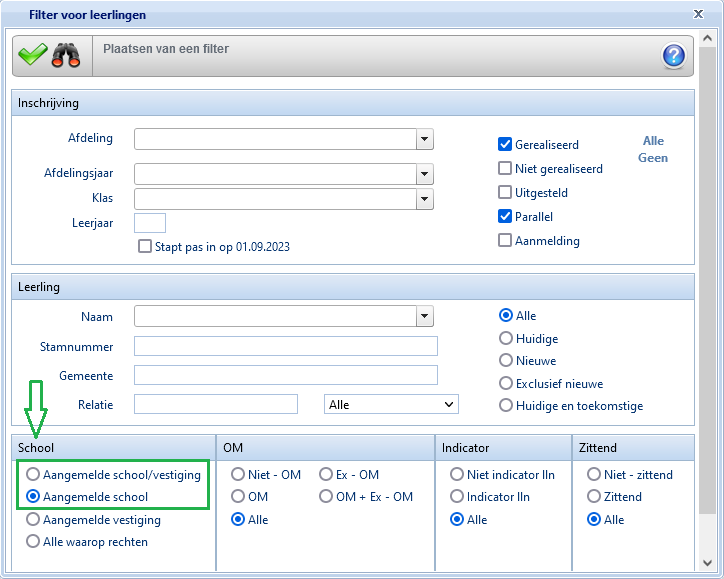Uncheck the Gerealiseerd checkbox
Viewport: 724px width, 579px height.
(506, 144)
